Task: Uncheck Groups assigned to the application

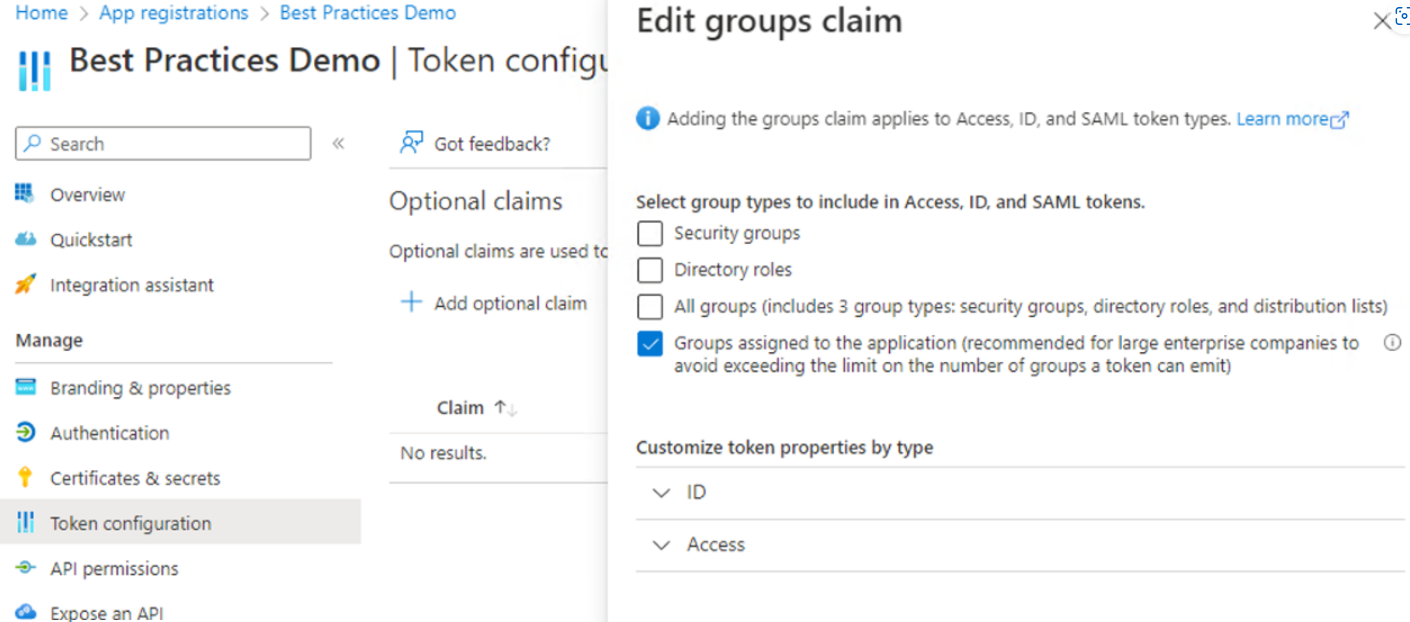Action: click(650, 344)
